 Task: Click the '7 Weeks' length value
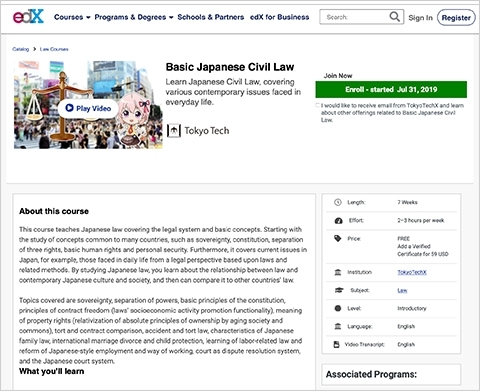(x=407, y=202)
